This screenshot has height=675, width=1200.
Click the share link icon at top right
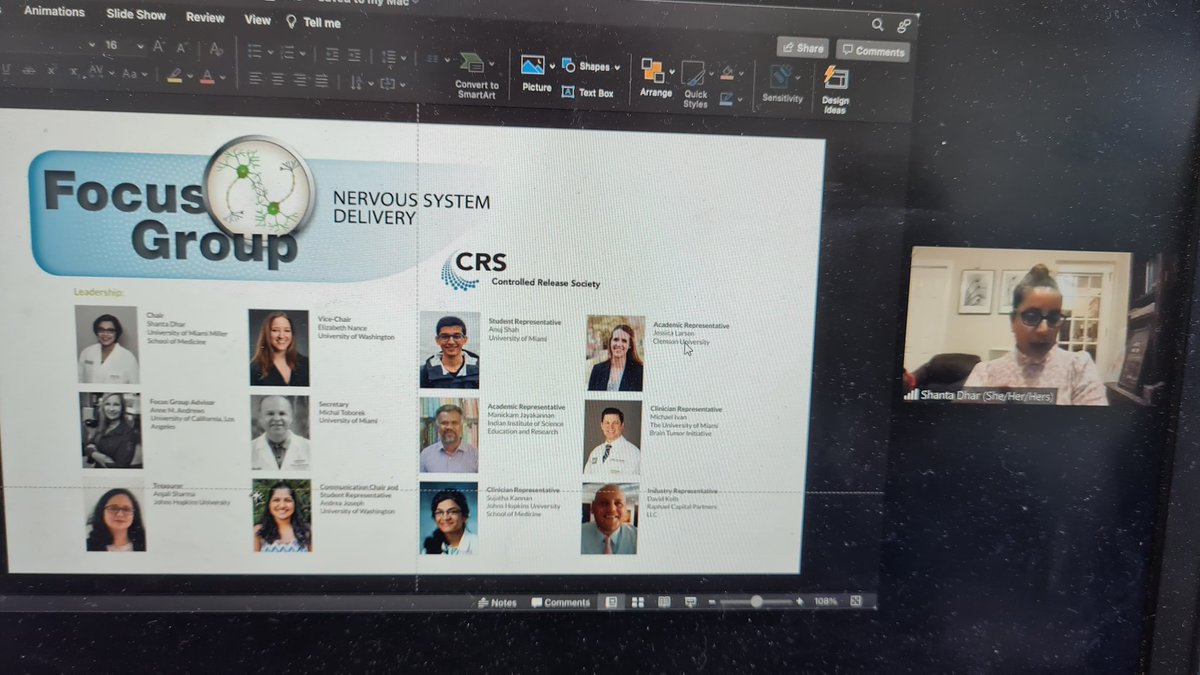[904, 26]
